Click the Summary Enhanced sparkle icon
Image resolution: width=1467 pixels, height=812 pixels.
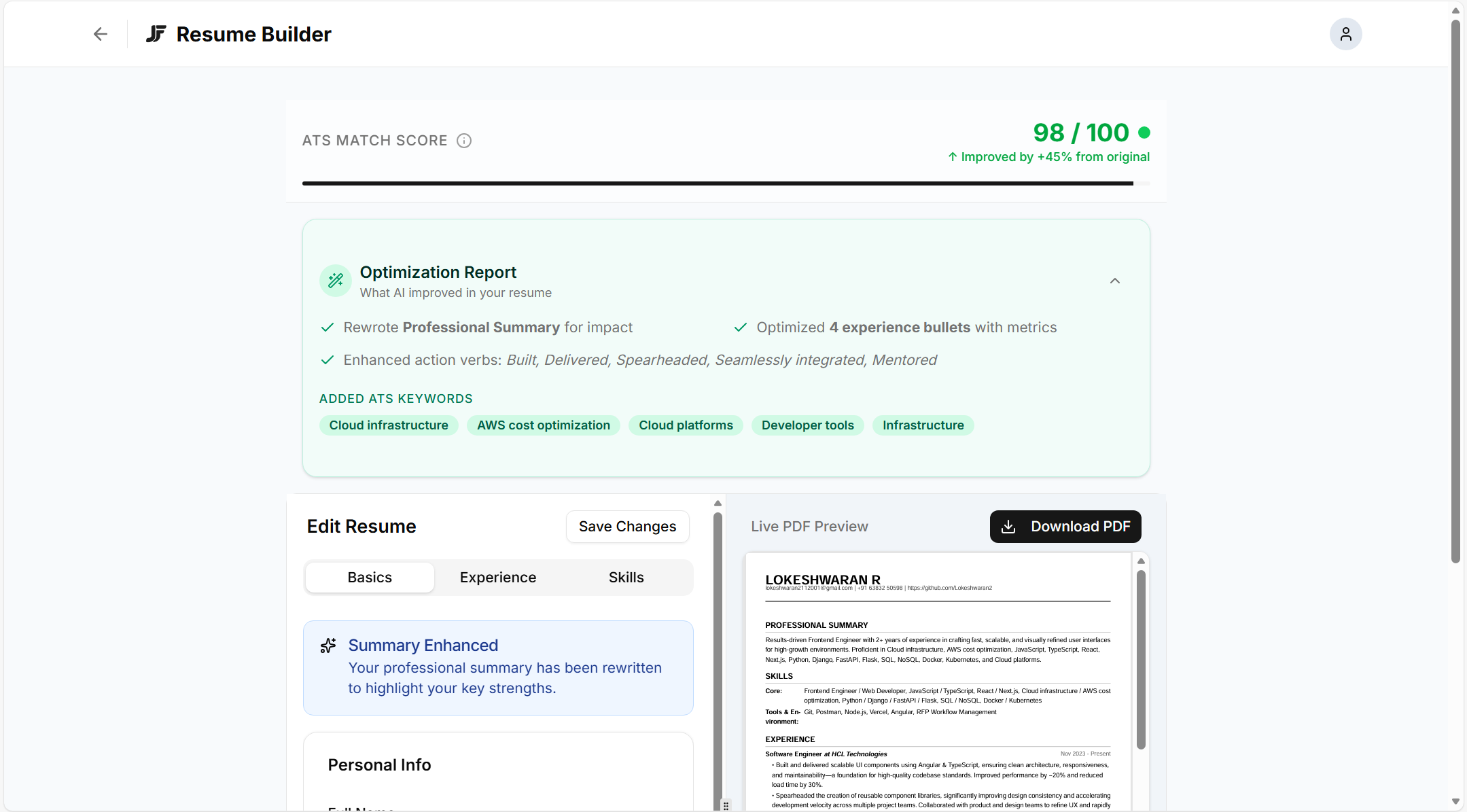(x=328, y=646)
